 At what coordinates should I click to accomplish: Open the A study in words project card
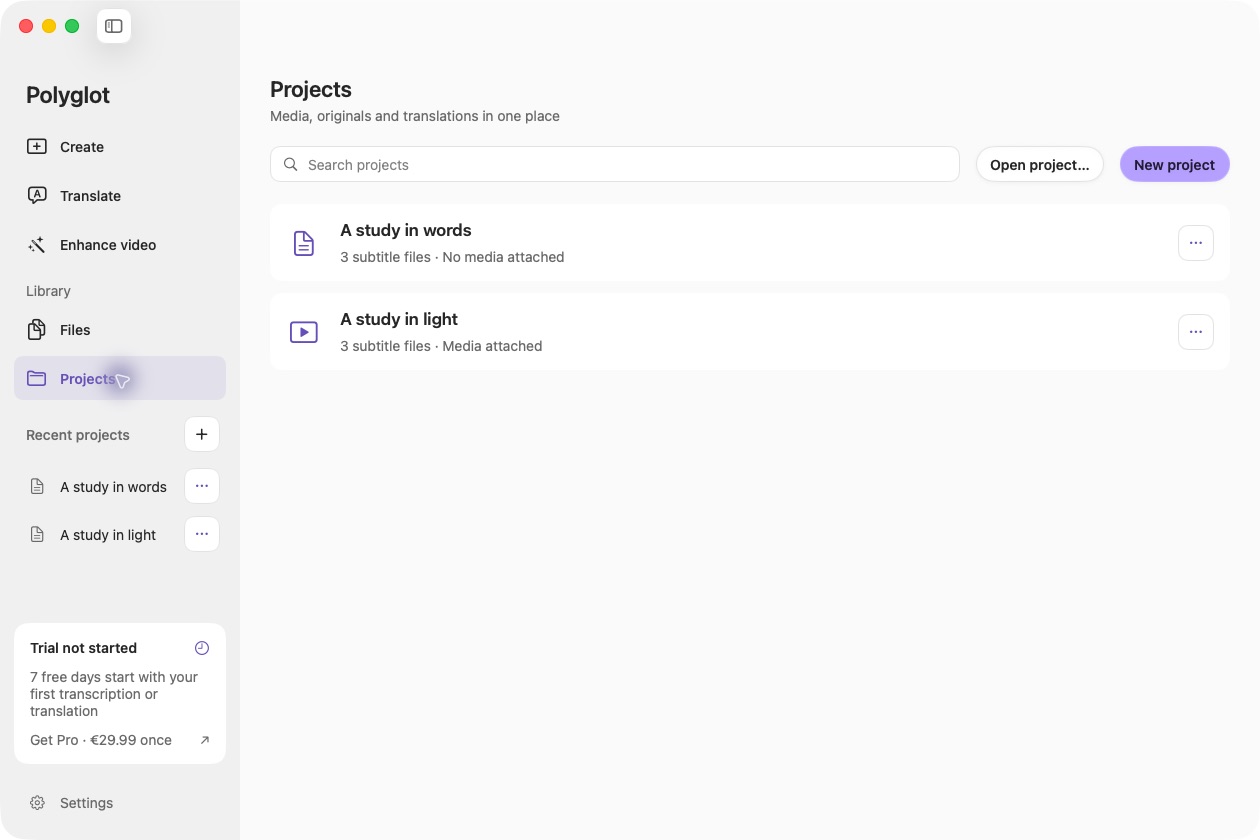click(x=750, y=243)
